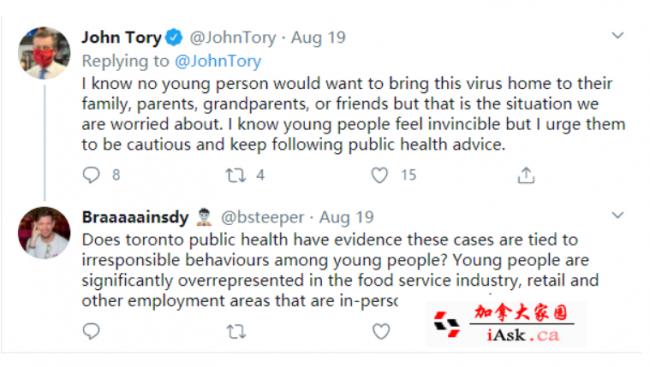Screen dimensions: 650x367
Task: Like John Tory's tweet
Action: point(379,175)
